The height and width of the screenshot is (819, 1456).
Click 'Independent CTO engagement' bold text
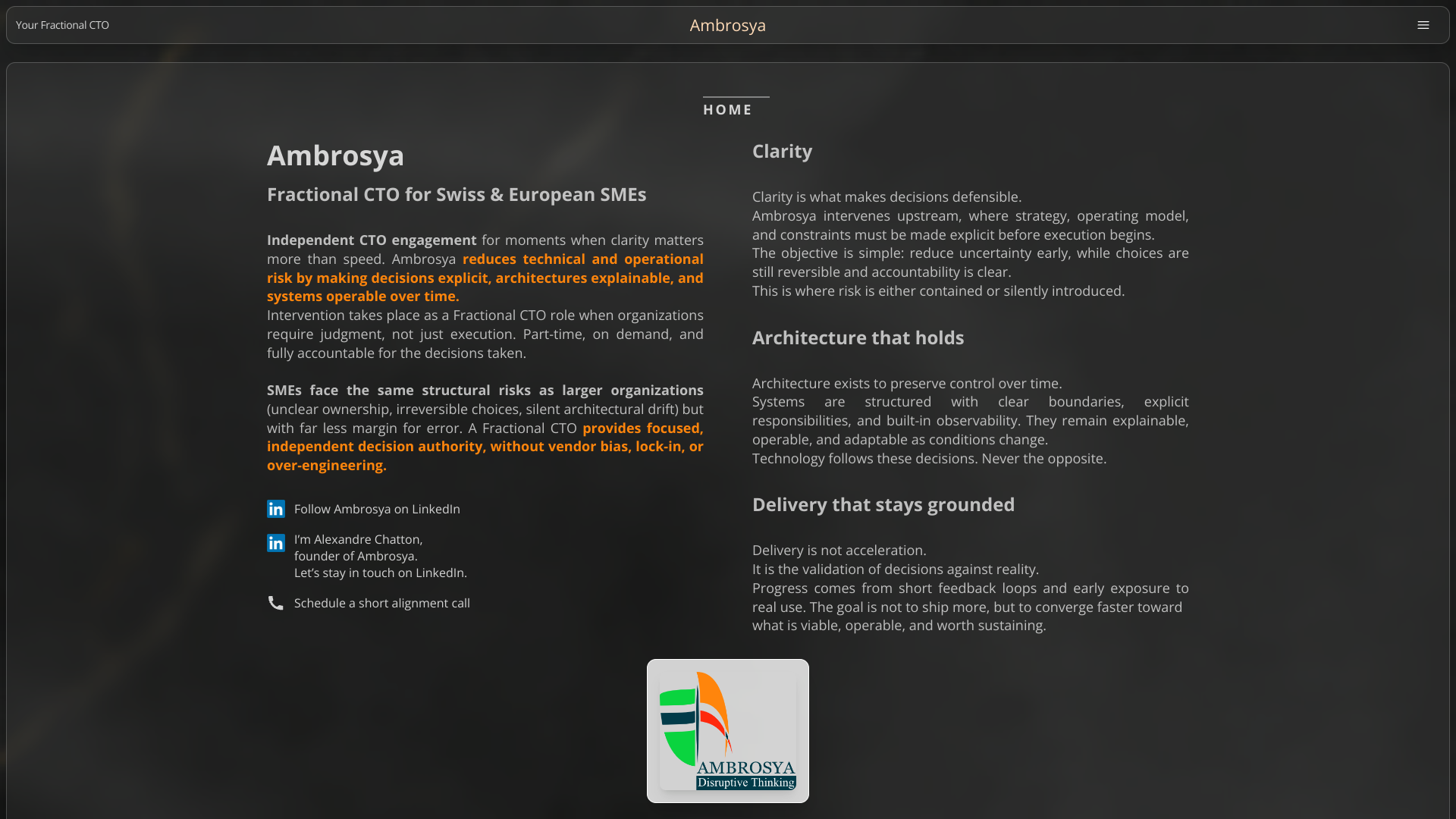(372, 240)
